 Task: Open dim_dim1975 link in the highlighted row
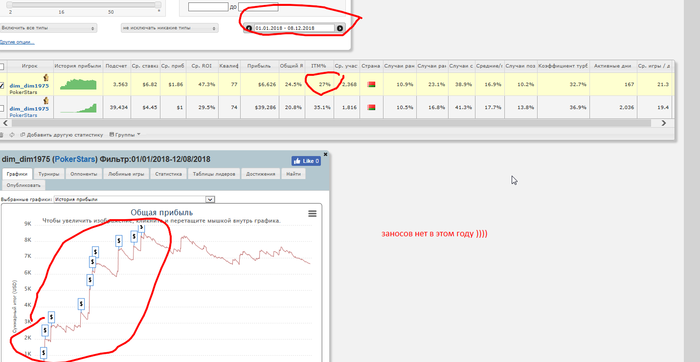(29, 86)
